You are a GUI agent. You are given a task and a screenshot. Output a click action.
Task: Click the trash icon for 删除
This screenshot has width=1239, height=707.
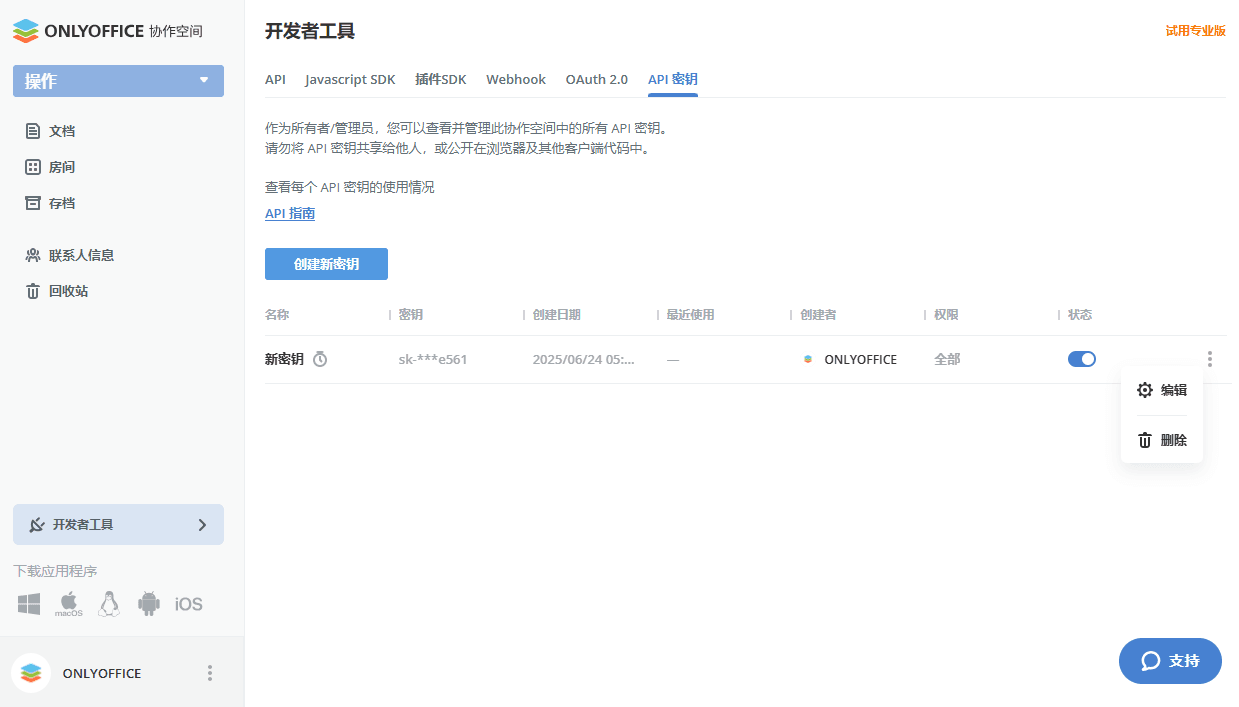tap(1145, 440)
